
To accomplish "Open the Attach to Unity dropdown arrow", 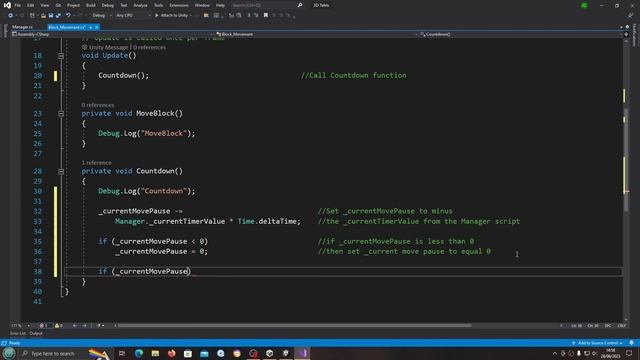I will [x=191, y=16].
